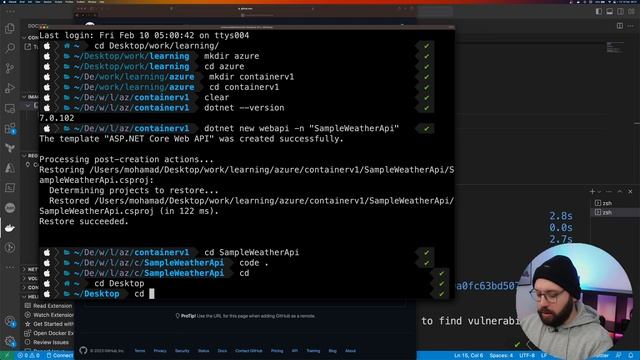
Task: Open the Run and Debug view
Action: [x=10, y=88]
